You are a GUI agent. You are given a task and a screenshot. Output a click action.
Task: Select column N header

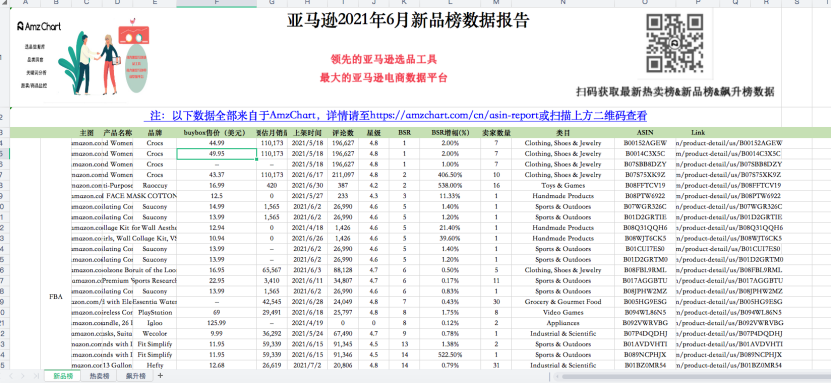point(563,3)
